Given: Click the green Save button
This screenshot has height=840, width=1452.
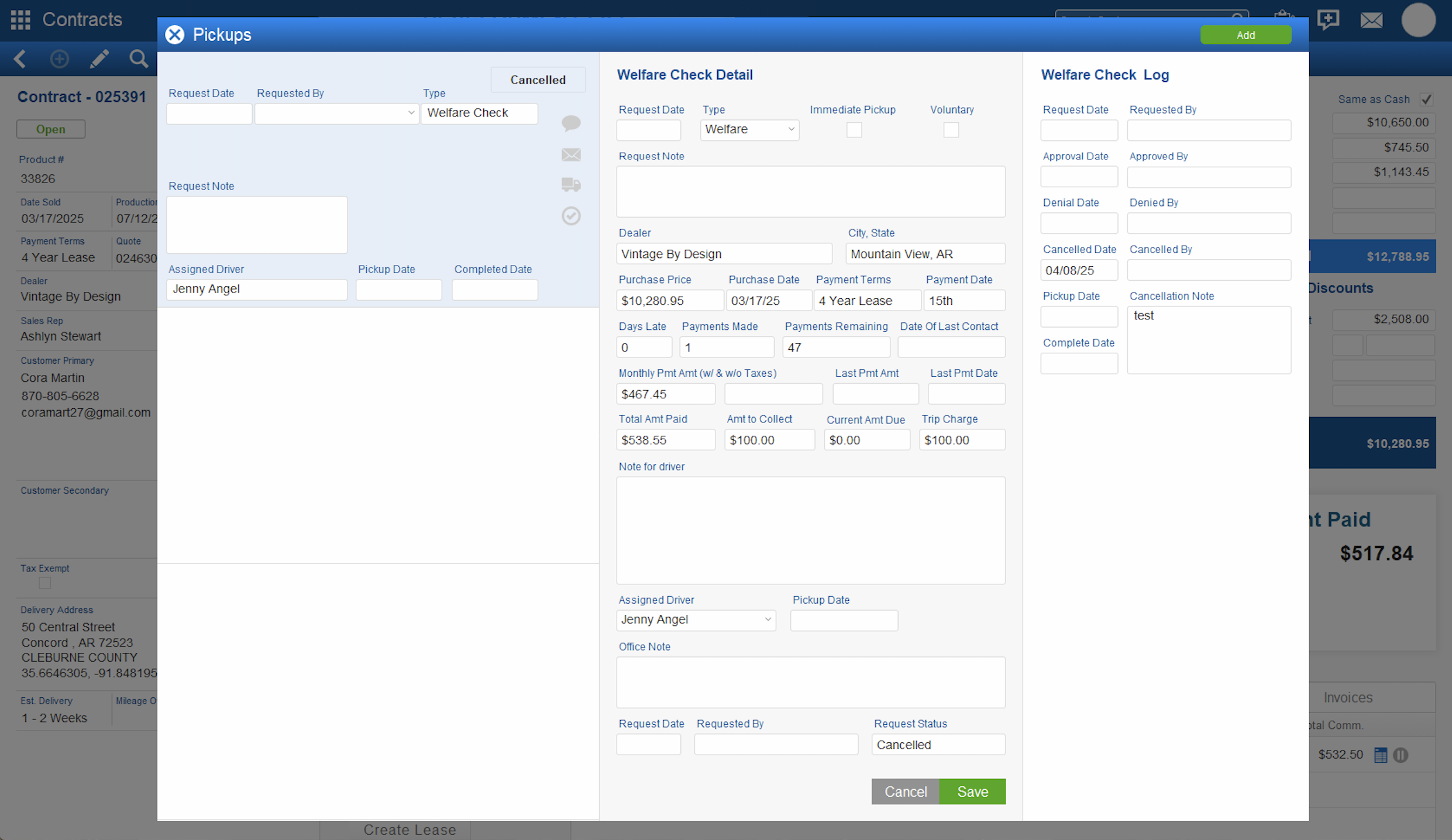Looking at the screenshot, I should pos(972,791).
